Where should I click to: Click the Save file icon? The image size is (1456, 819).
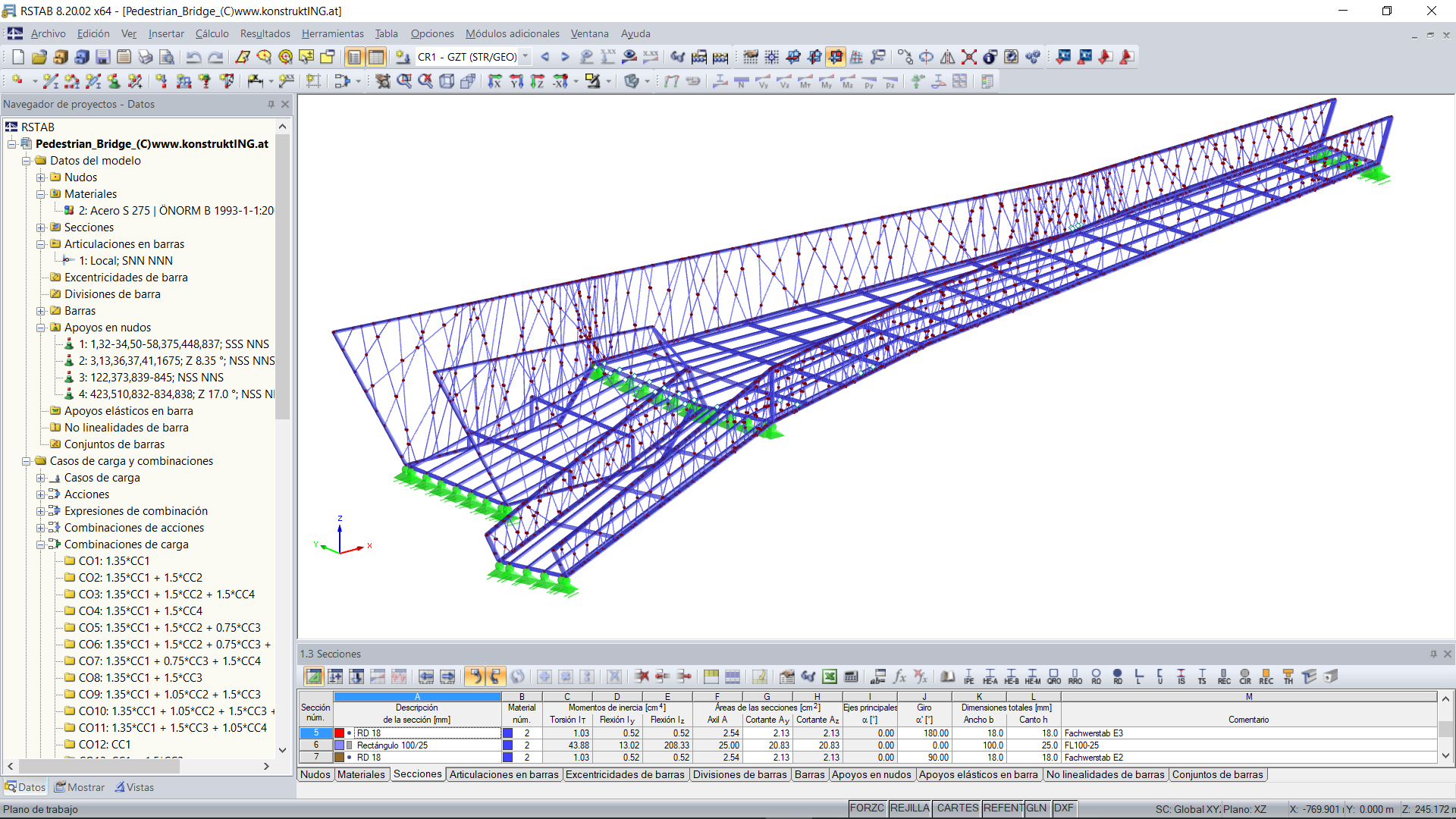coord(103,57)
